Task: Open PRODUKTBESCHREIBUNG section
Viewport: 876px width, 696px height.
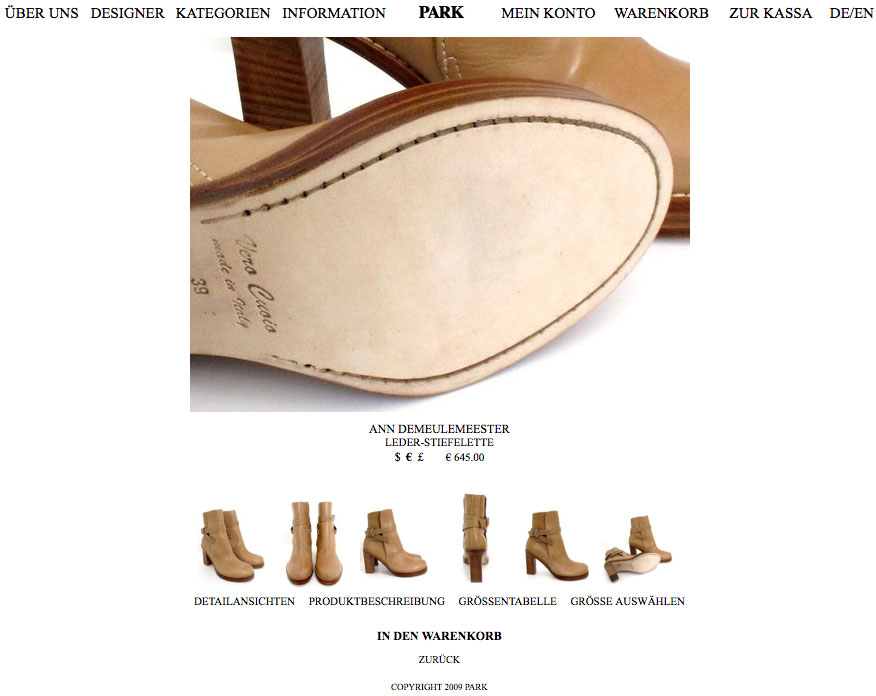Action: tap(377, 601)
